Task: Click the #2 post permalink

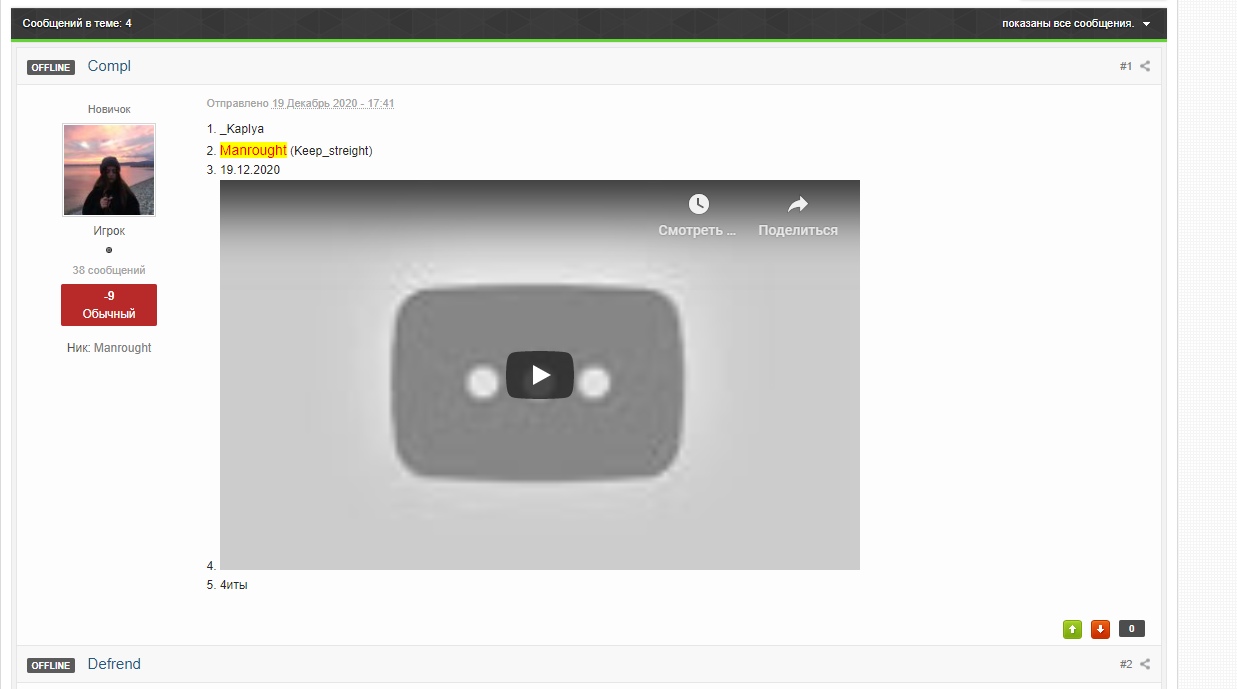Action: pyautogui.click(x=1125, y=665)
